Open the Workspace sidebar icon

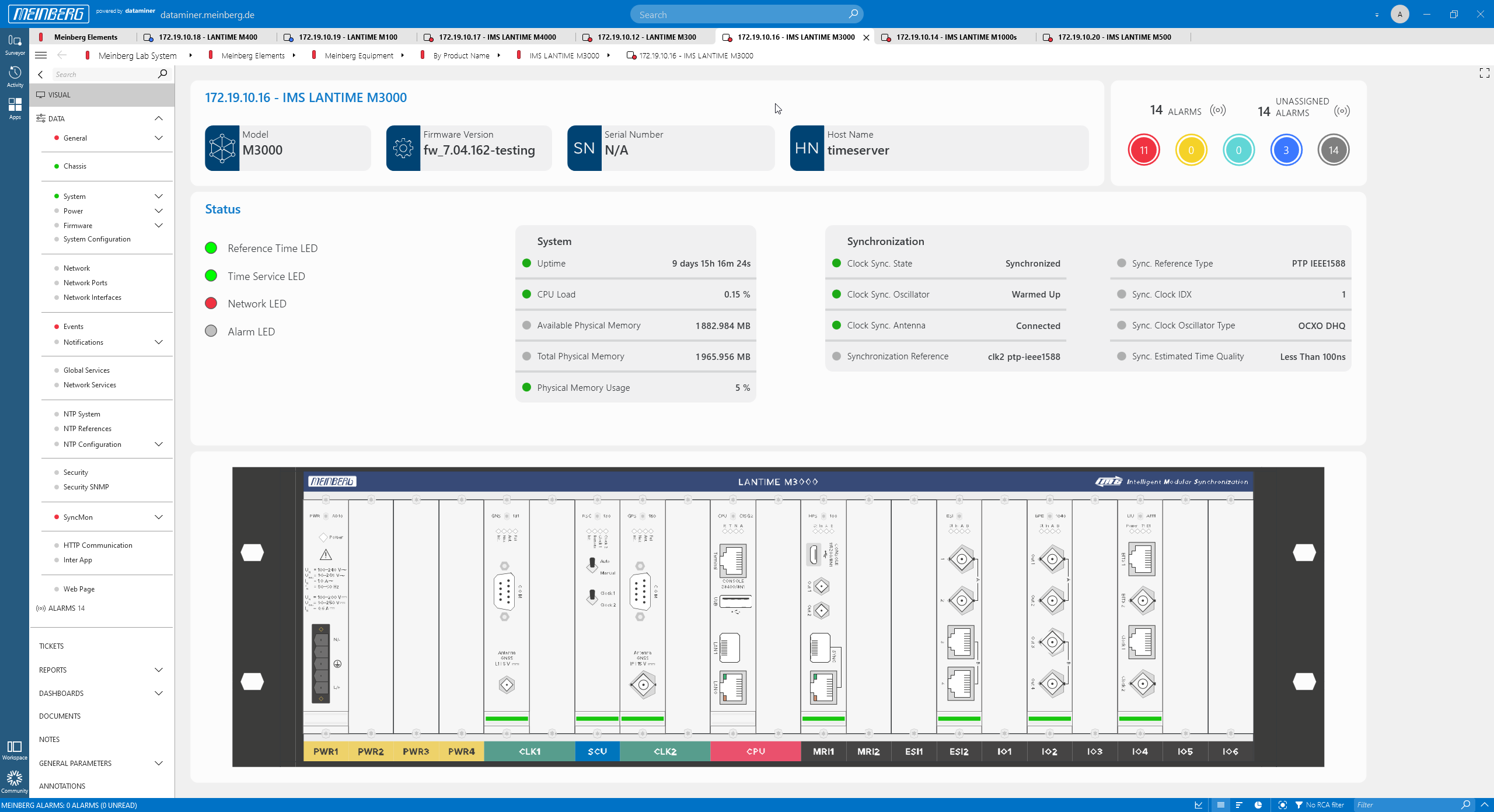(x=15, y=750)
